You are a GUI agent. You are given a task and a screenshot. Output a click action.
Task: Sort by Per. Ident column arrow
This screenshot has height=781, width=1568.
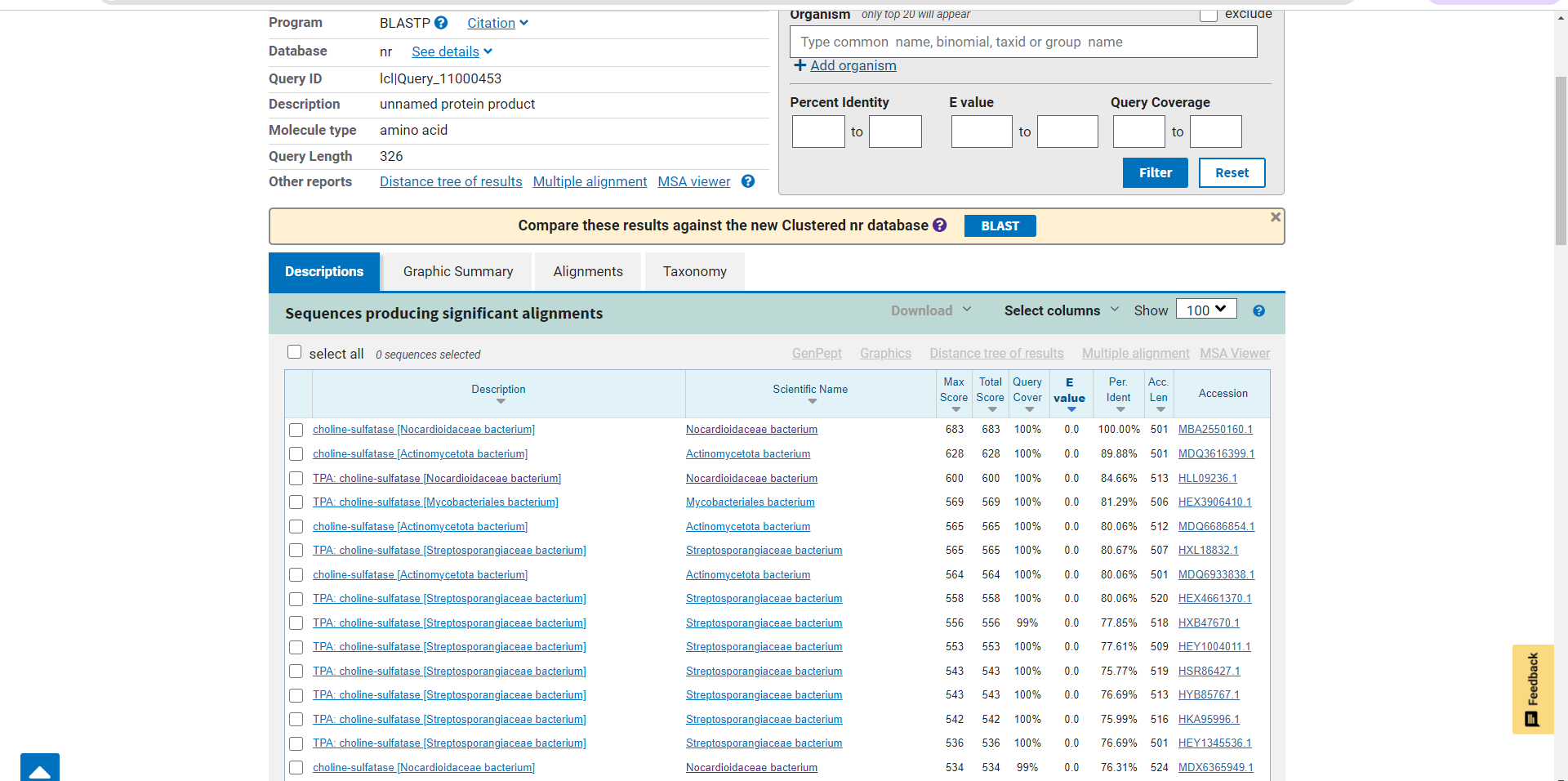tap(1120, 409)
